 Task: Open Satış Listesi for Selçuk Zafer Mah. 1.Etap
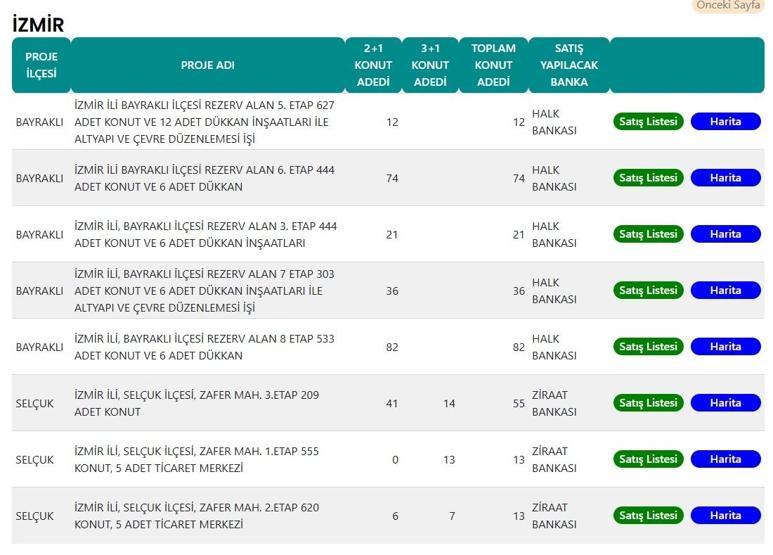click(x=648, y=459)
